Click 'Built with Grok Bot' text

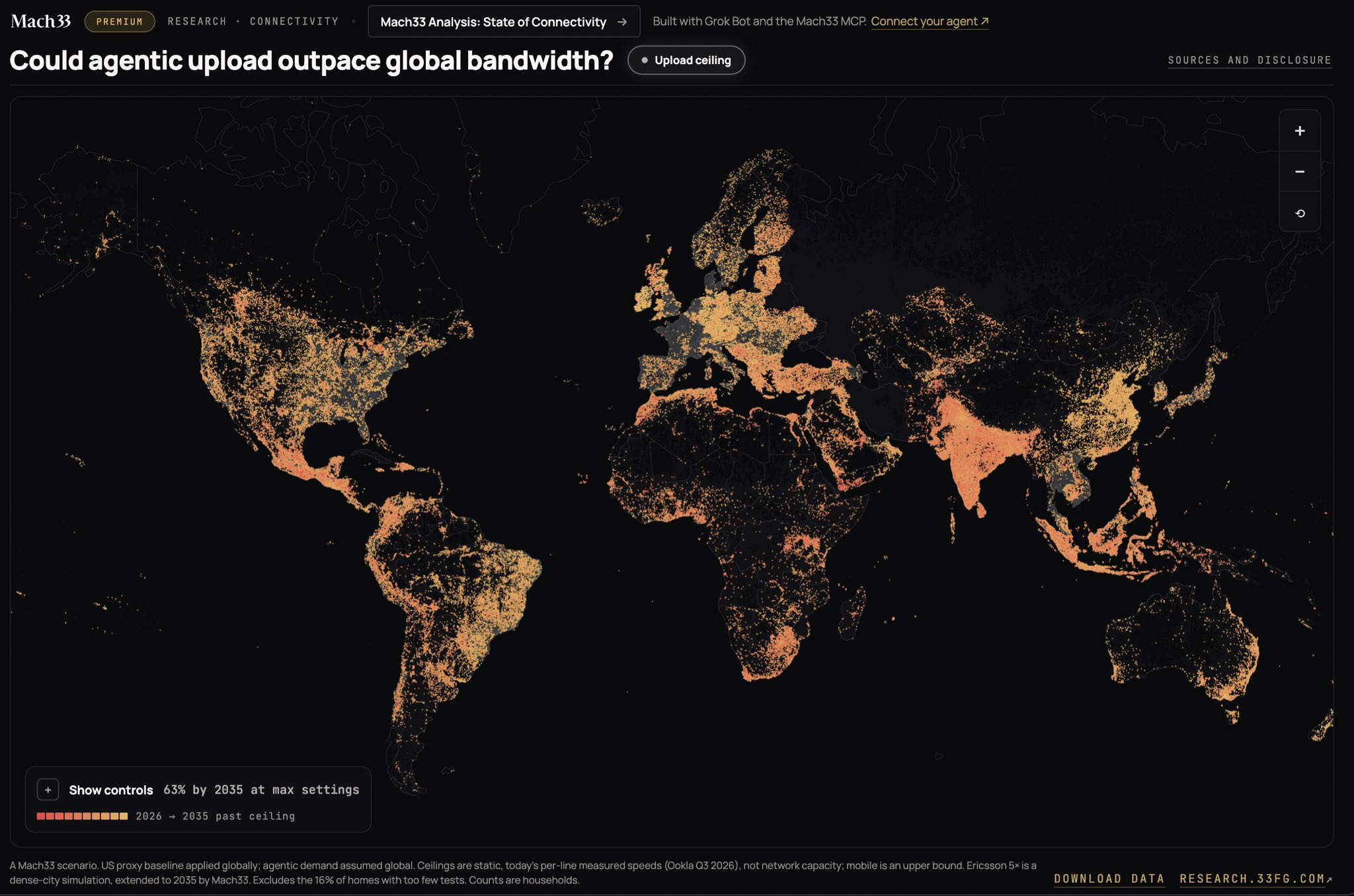[759, 21]
